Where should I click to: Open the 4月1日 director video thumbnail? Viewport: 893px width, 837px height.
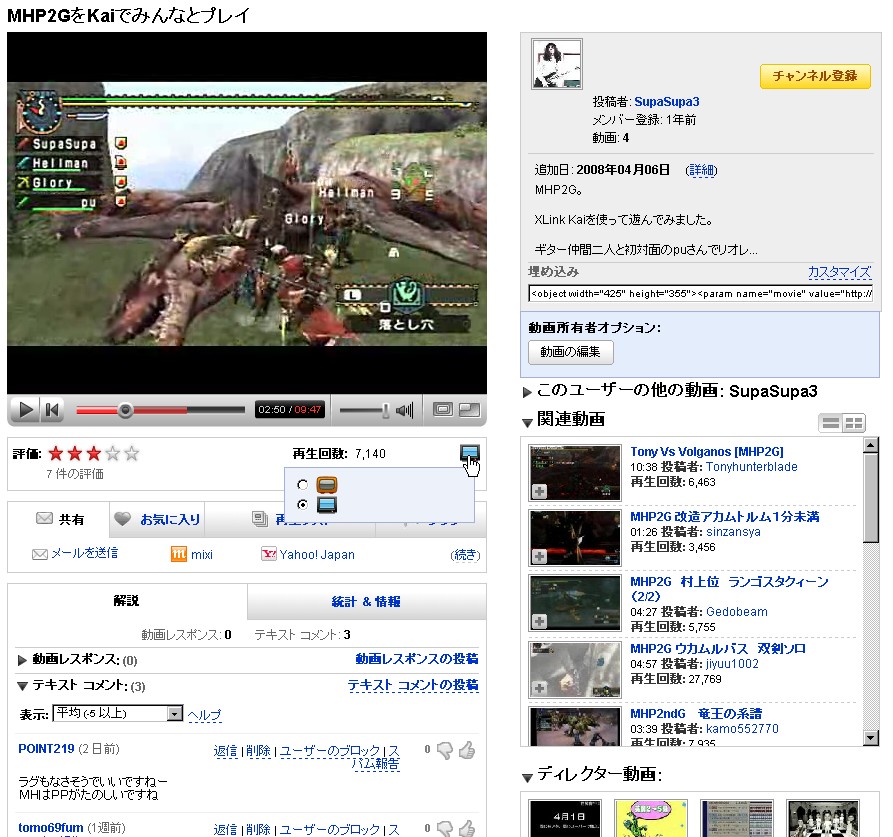point(564,818)
